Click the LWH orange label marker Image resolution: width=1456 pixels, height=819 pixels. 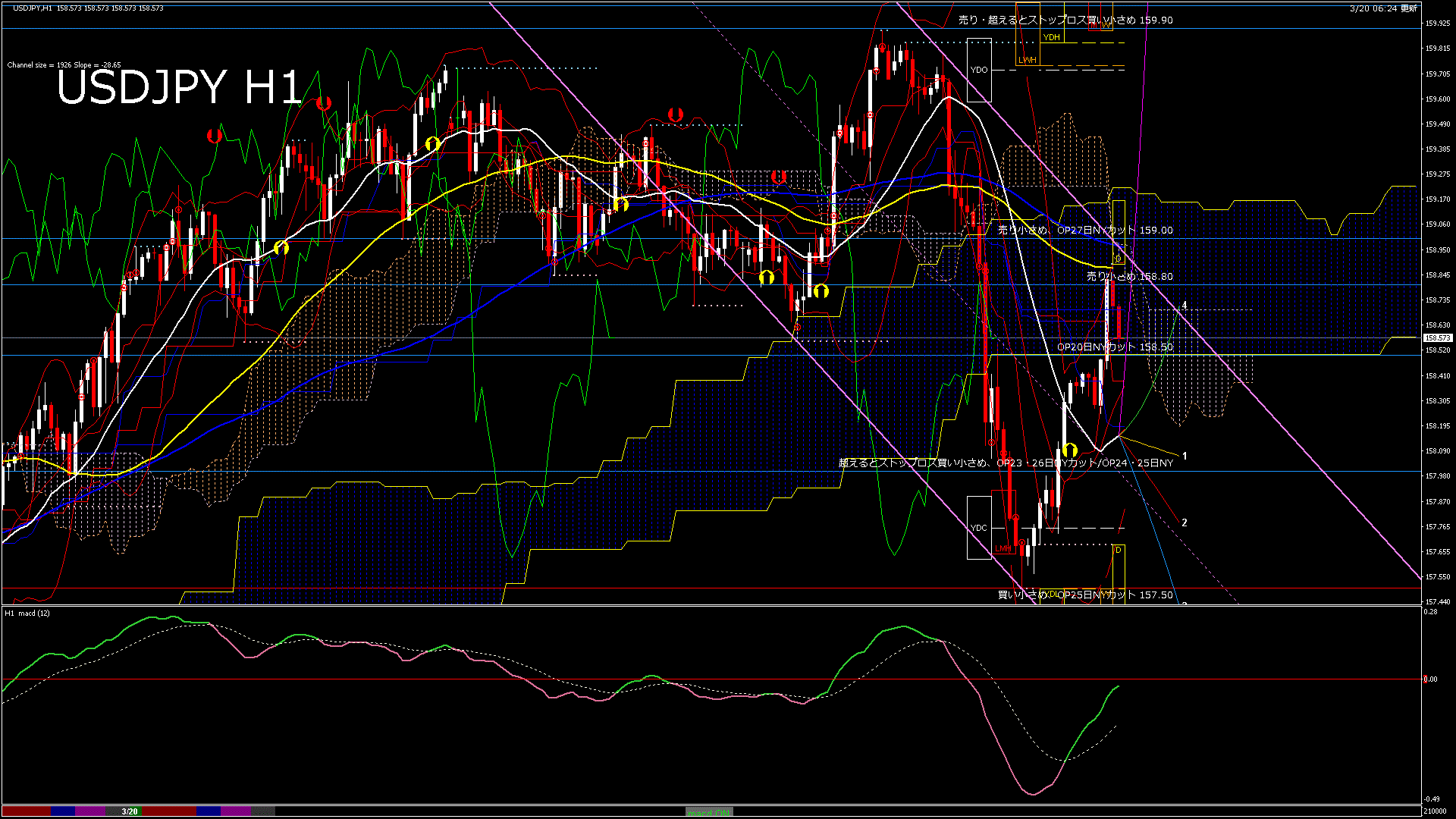1029,59
